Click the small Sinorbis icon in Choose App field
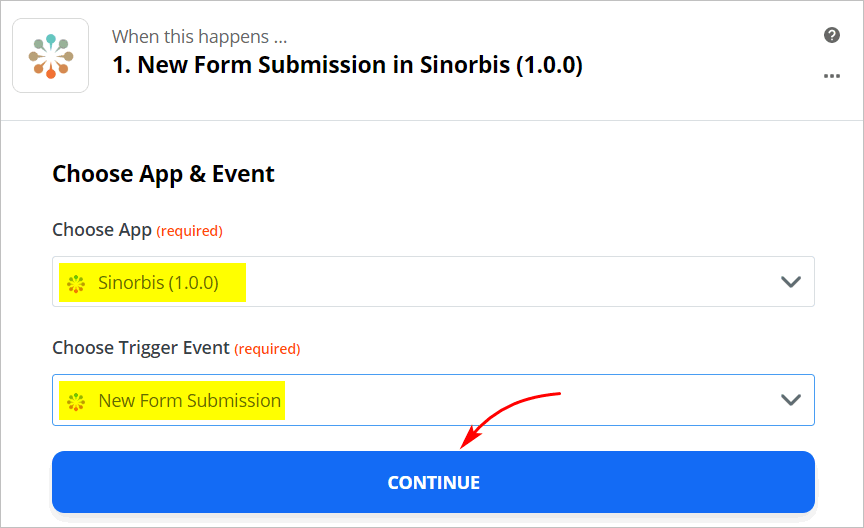The height and width of the screenshot is (528, 864). (76, 283)
